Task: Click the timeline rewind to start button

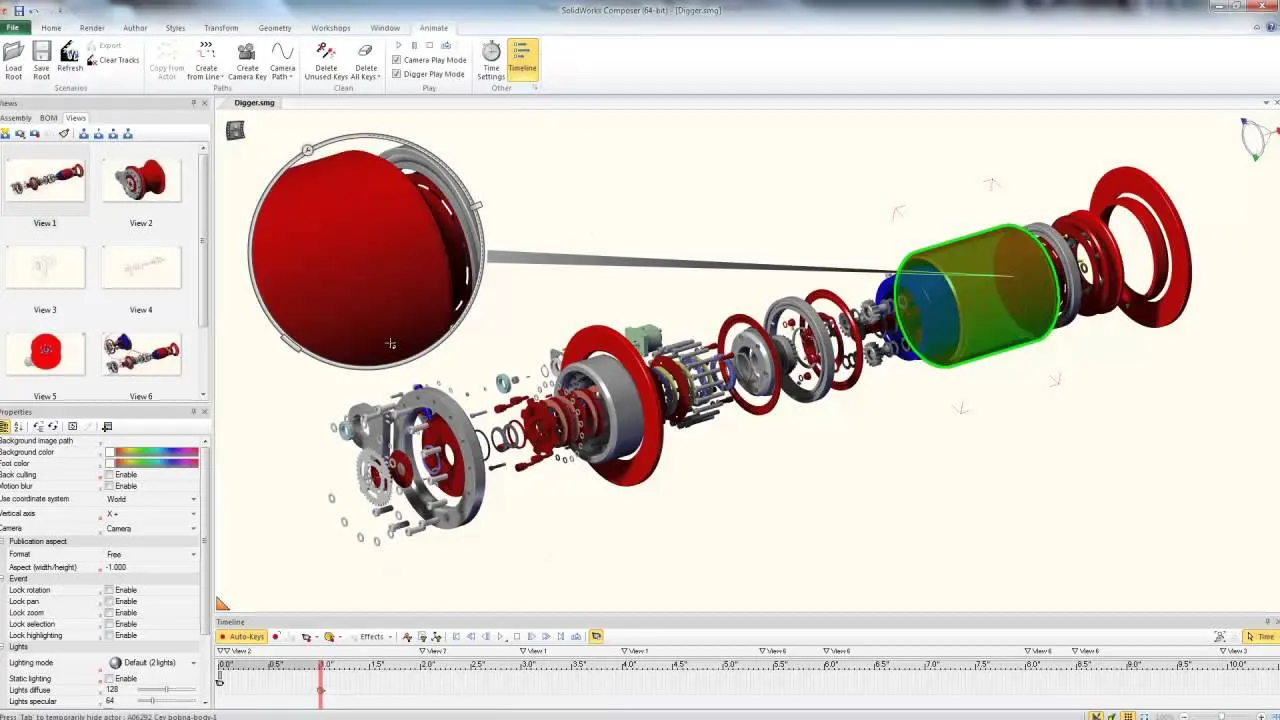Action: [x=456, y=636]
